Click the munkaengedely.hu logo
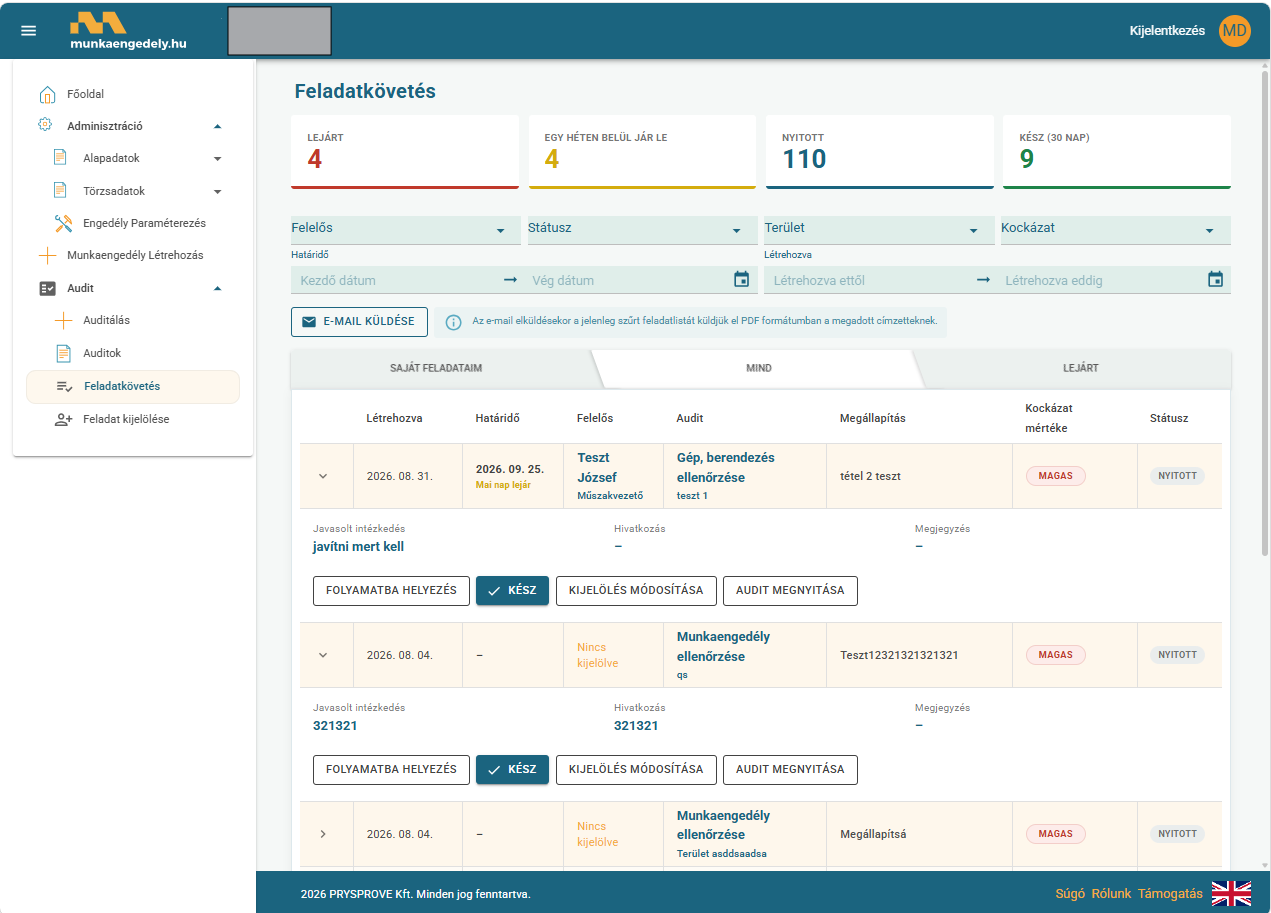The height and width of the screenshot is (913, 1271). (128, 31)
